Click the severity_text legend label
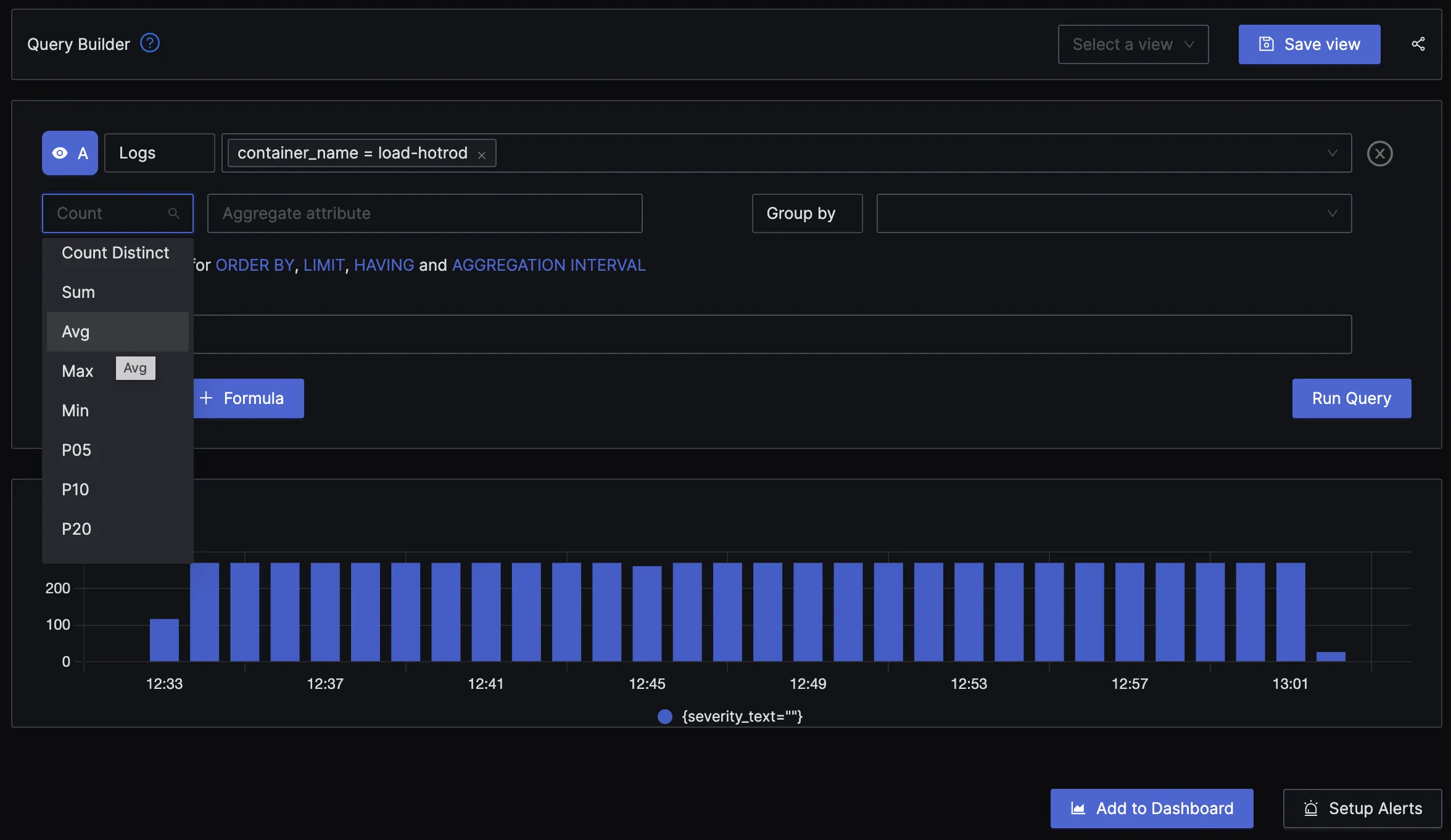1451x840 pixels. coord(742,717)
